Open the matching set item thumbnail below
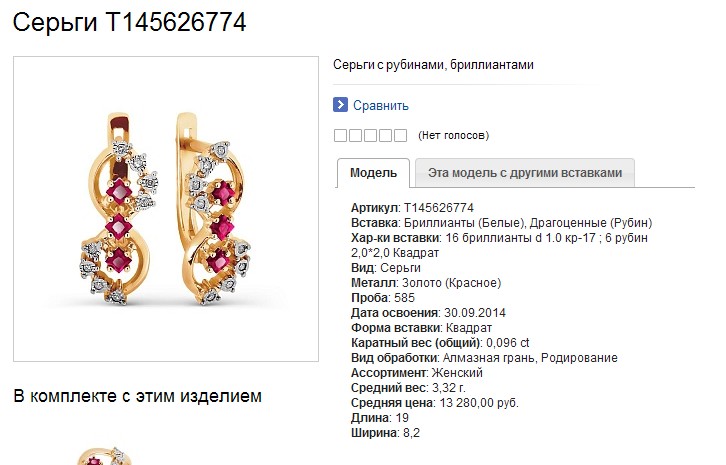 pos(106,456)
